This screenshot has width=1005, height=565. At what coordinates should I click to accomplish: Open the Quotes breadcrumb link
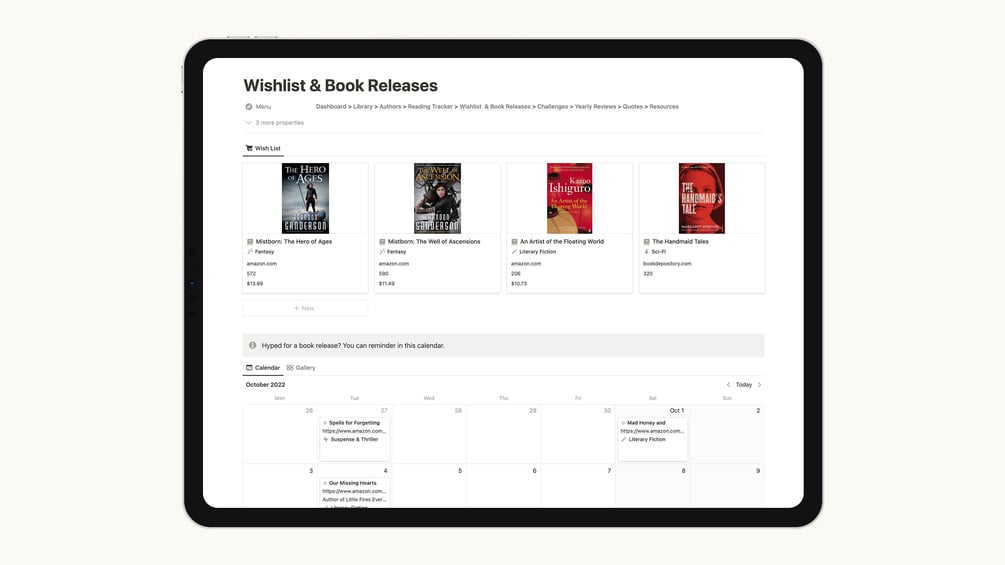point(633,107)
